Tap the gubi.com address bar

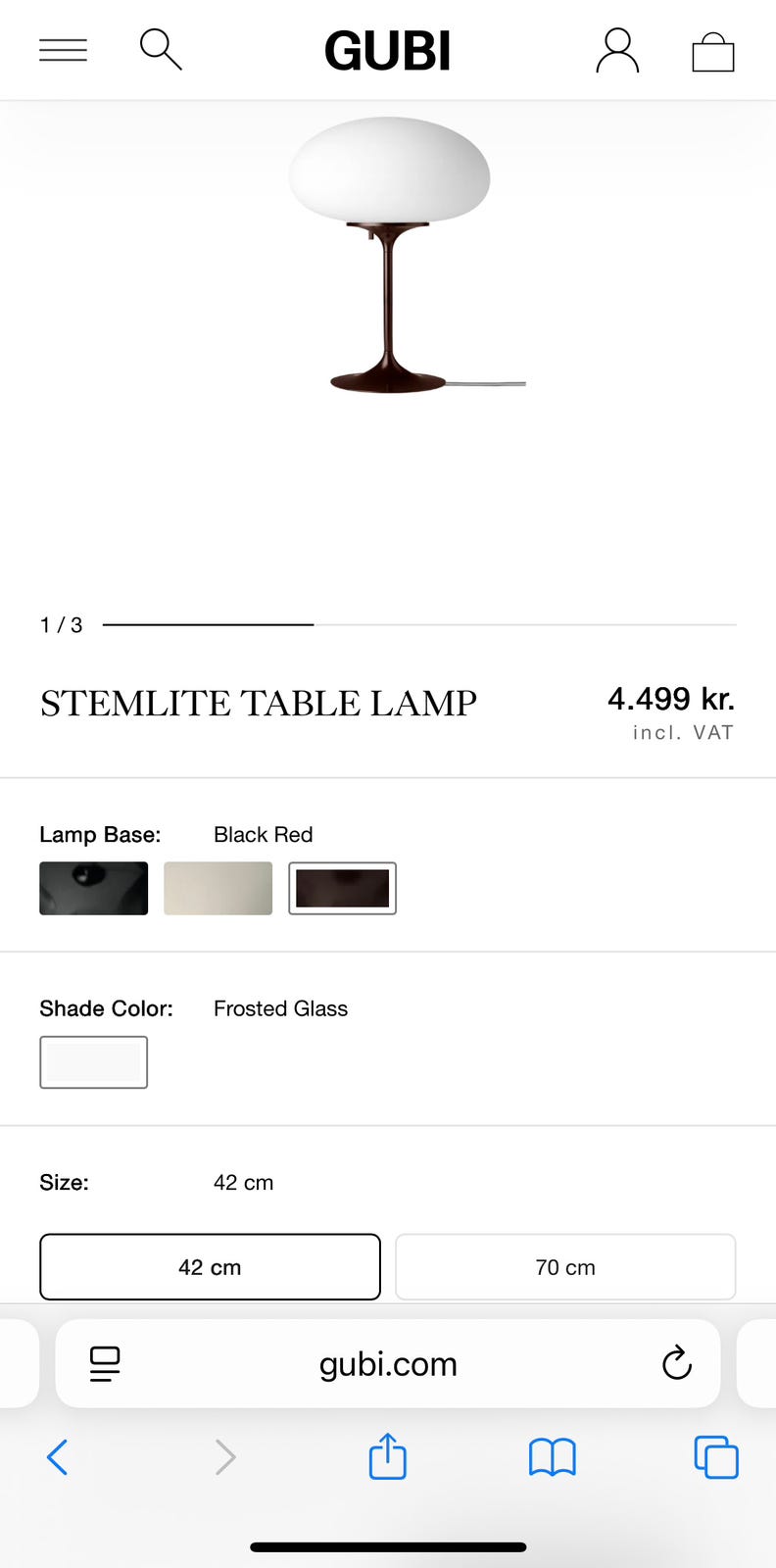click(x=388, y=1363)
